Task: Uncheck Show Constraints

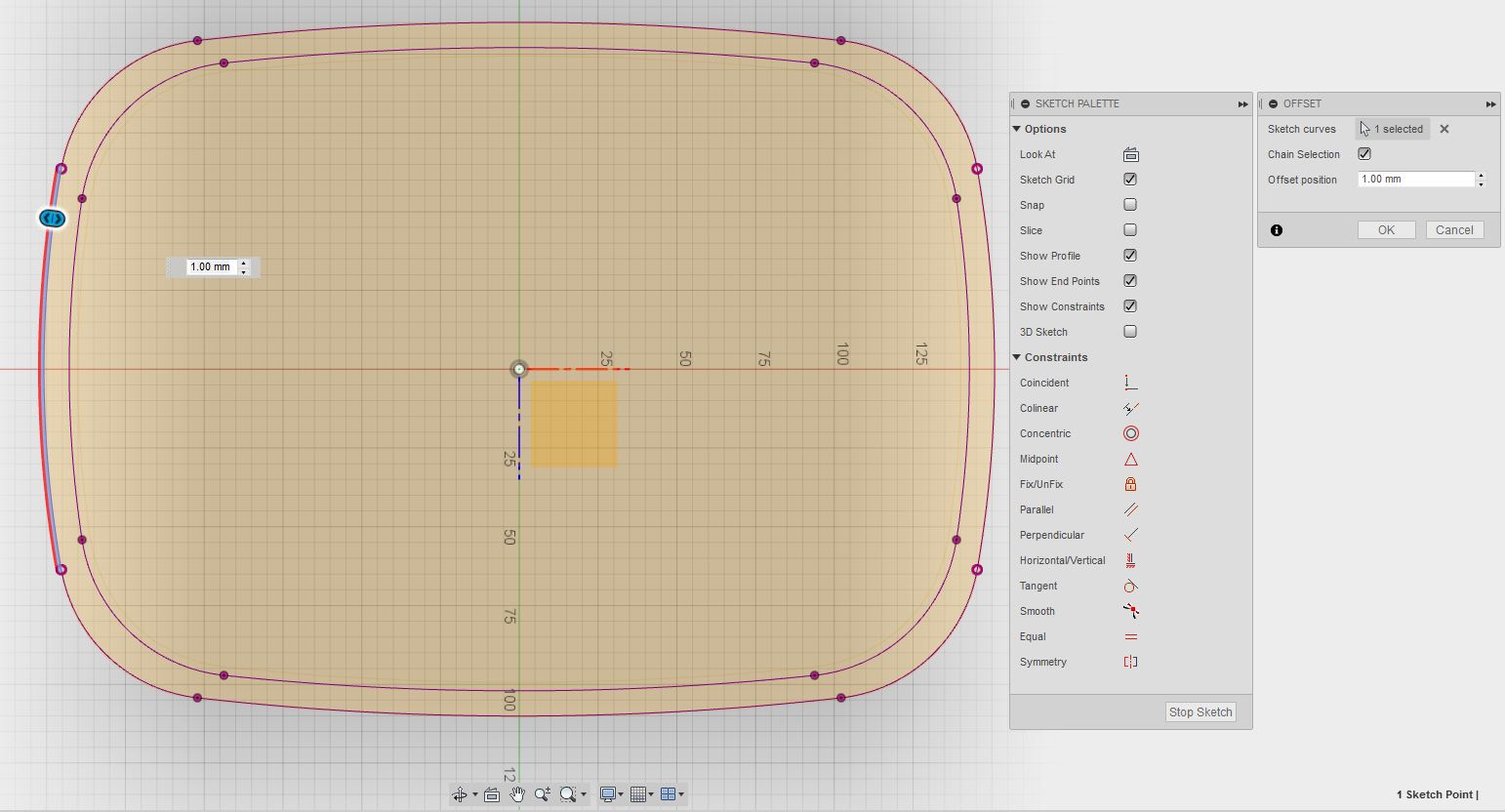Action: (1129, 305)
